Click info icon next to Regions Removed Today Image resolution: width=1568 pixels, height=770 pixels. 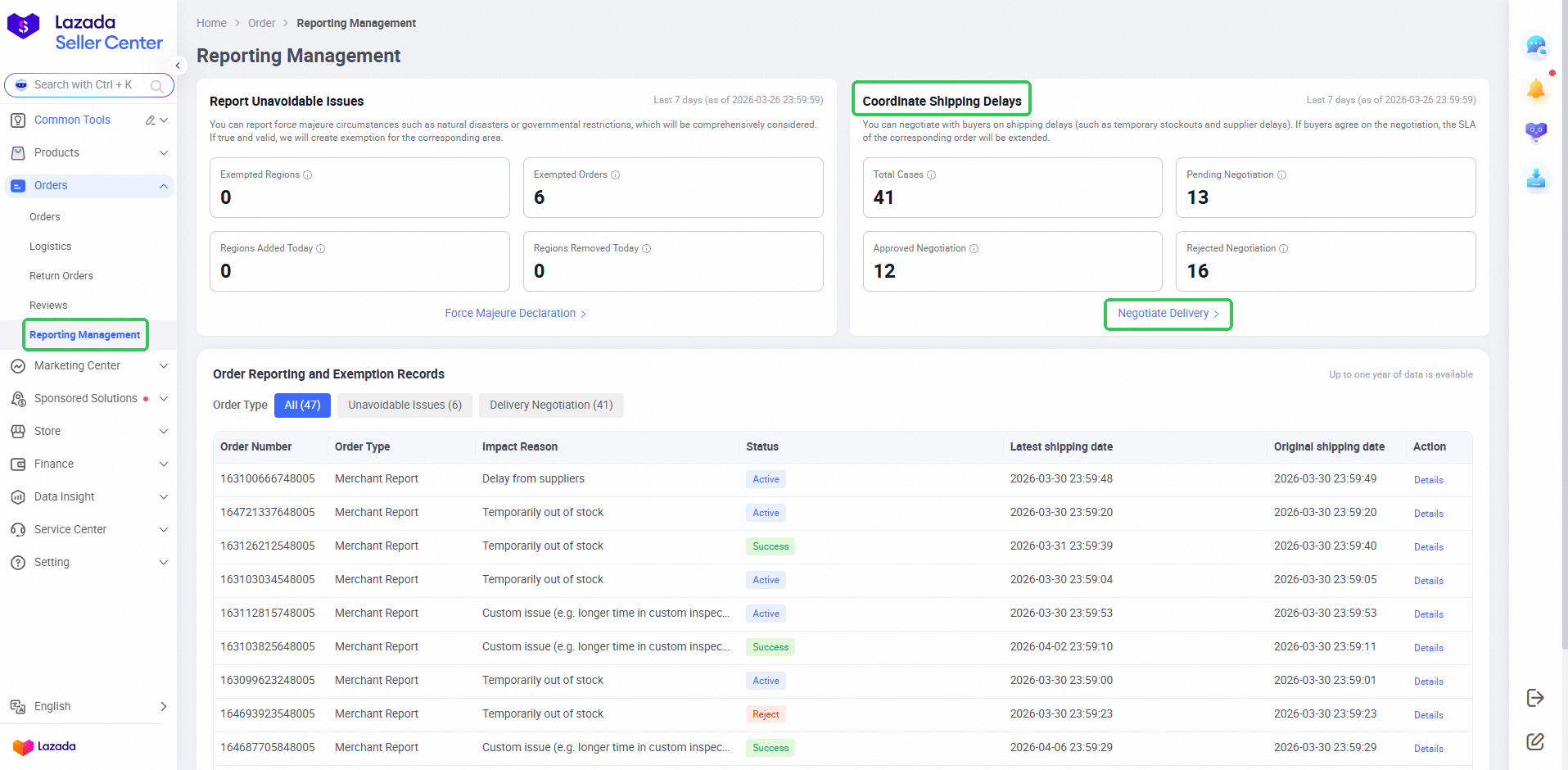tap(647, 249)
